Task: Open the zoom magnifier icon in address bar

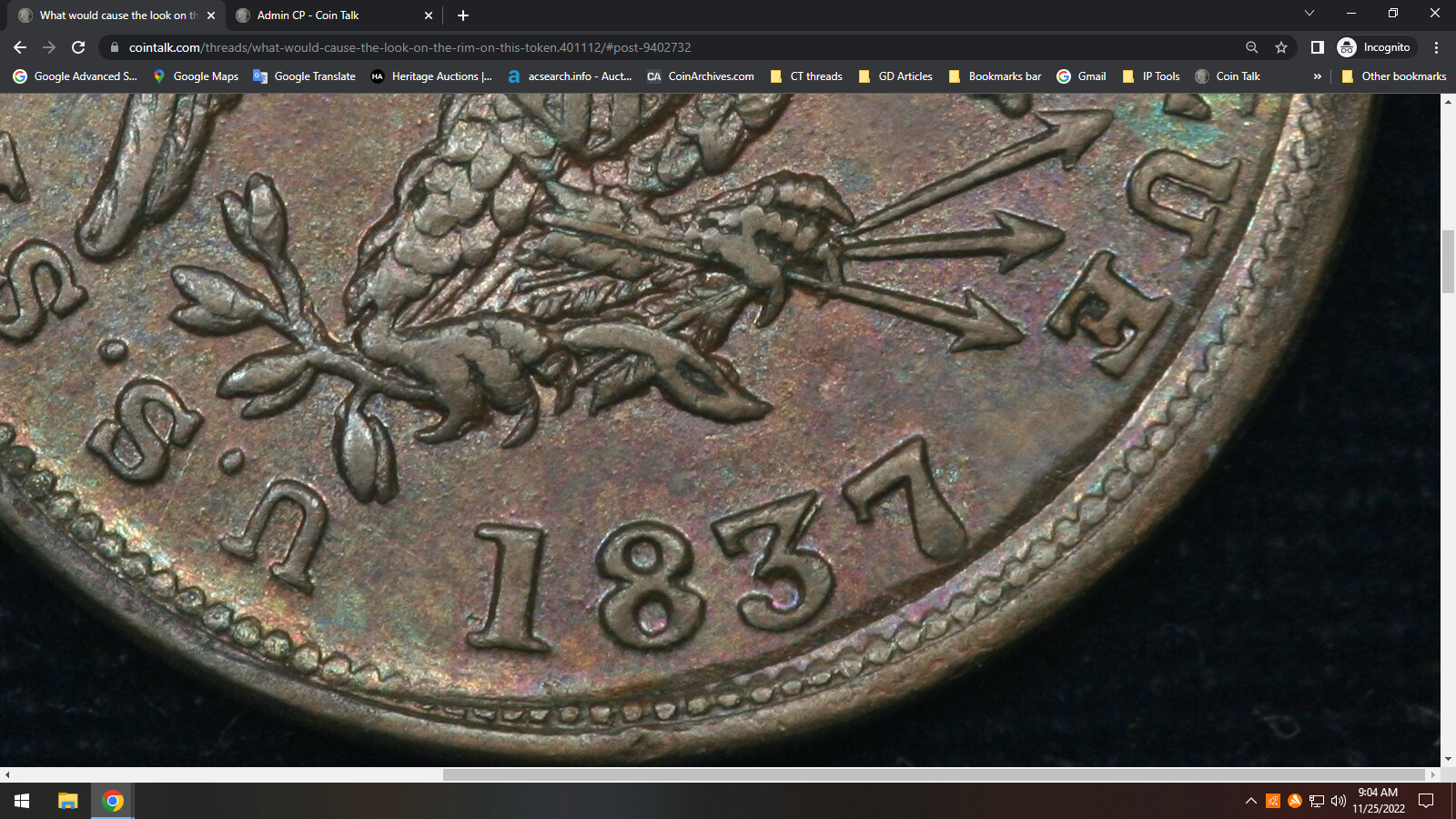Action: coord(1252,47)
